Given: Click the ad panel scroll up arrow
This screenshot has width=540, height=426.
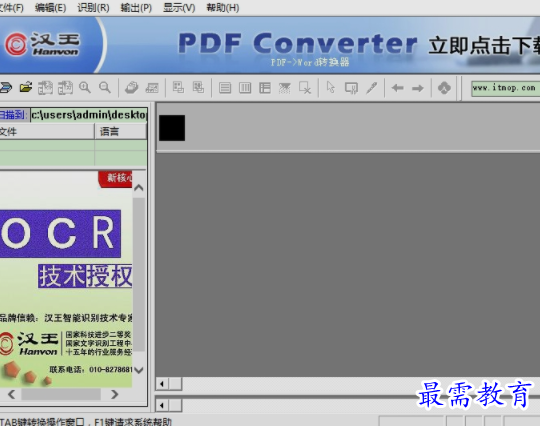Looking at the screenshot, I should [x=139, y=188].
